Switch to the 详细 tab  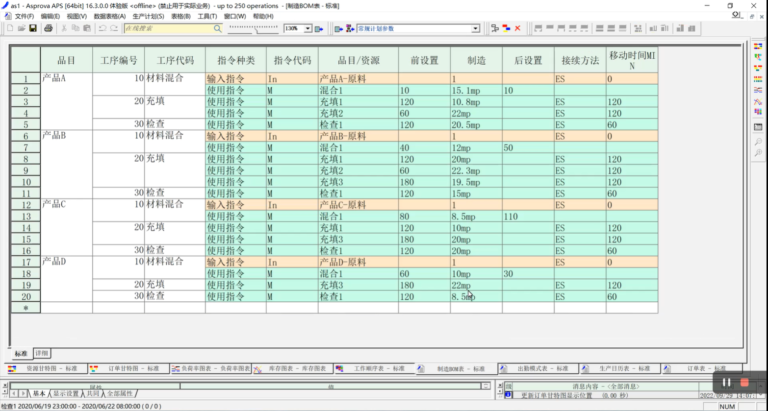tap(42, 353)
